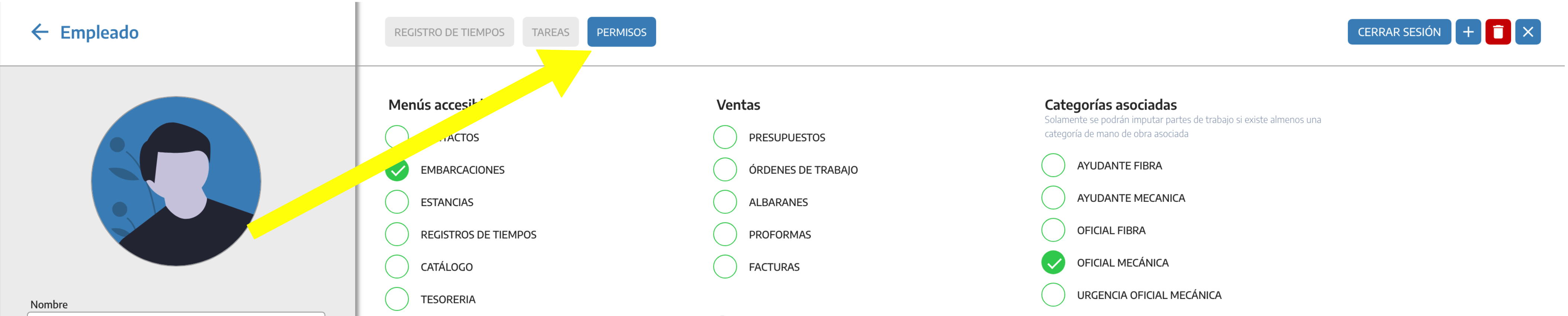The height and width of the screenshot is (316, 1568).
Task: Select the Permisos tab
Action: 621,32
